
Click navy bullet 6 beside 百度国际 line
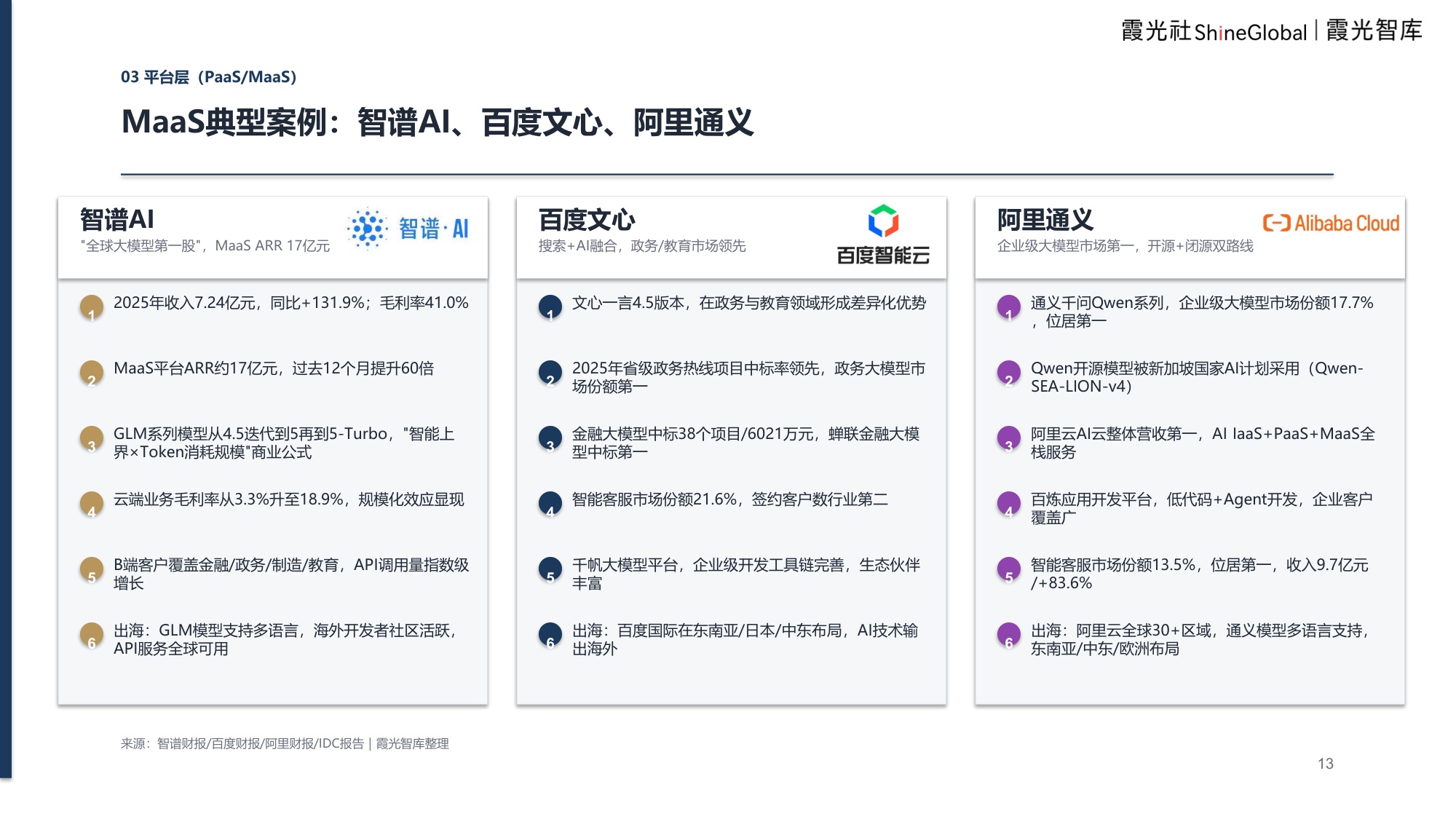[550, 635]
